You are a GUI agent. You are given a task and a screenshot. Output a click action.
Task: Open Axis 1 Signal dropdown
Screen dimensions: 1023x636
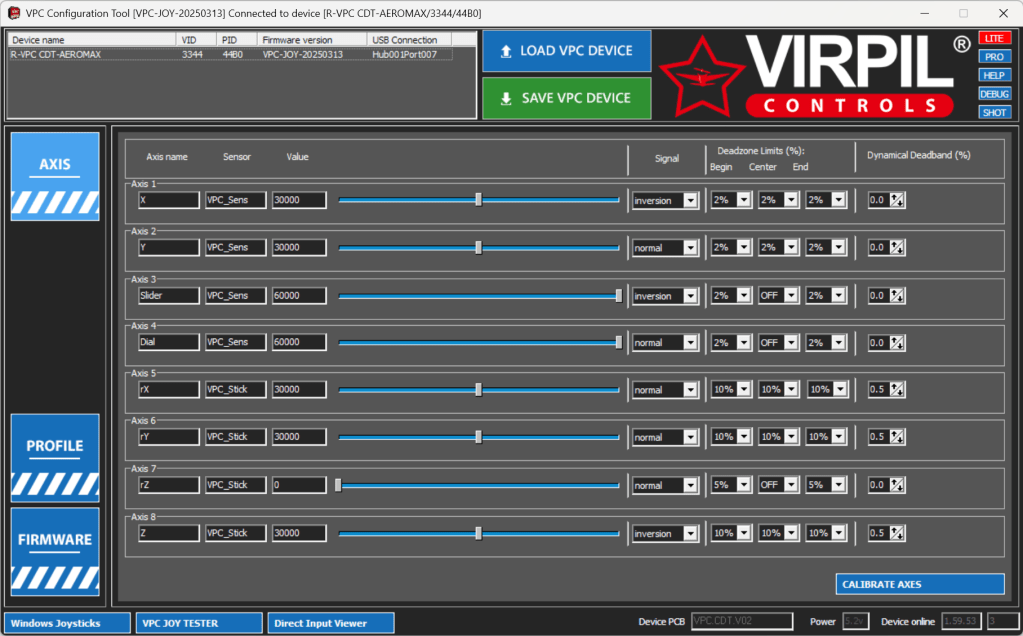click(689, 201)
